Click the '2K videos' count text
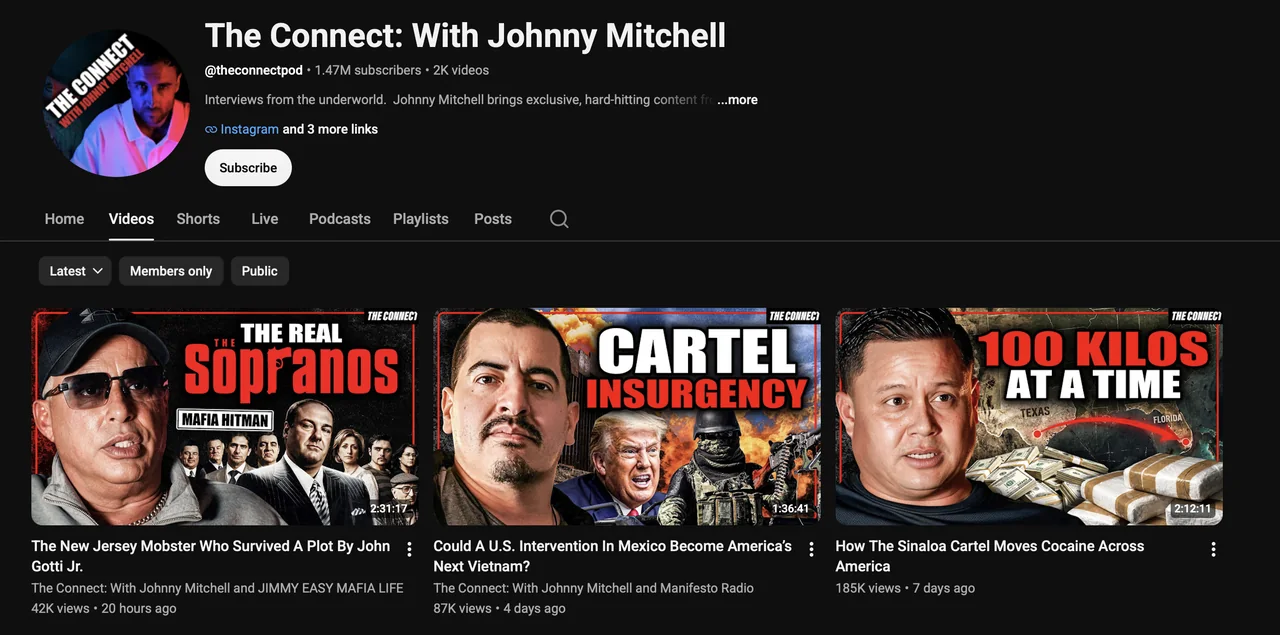1280x635 pixels. pos(461,70)
